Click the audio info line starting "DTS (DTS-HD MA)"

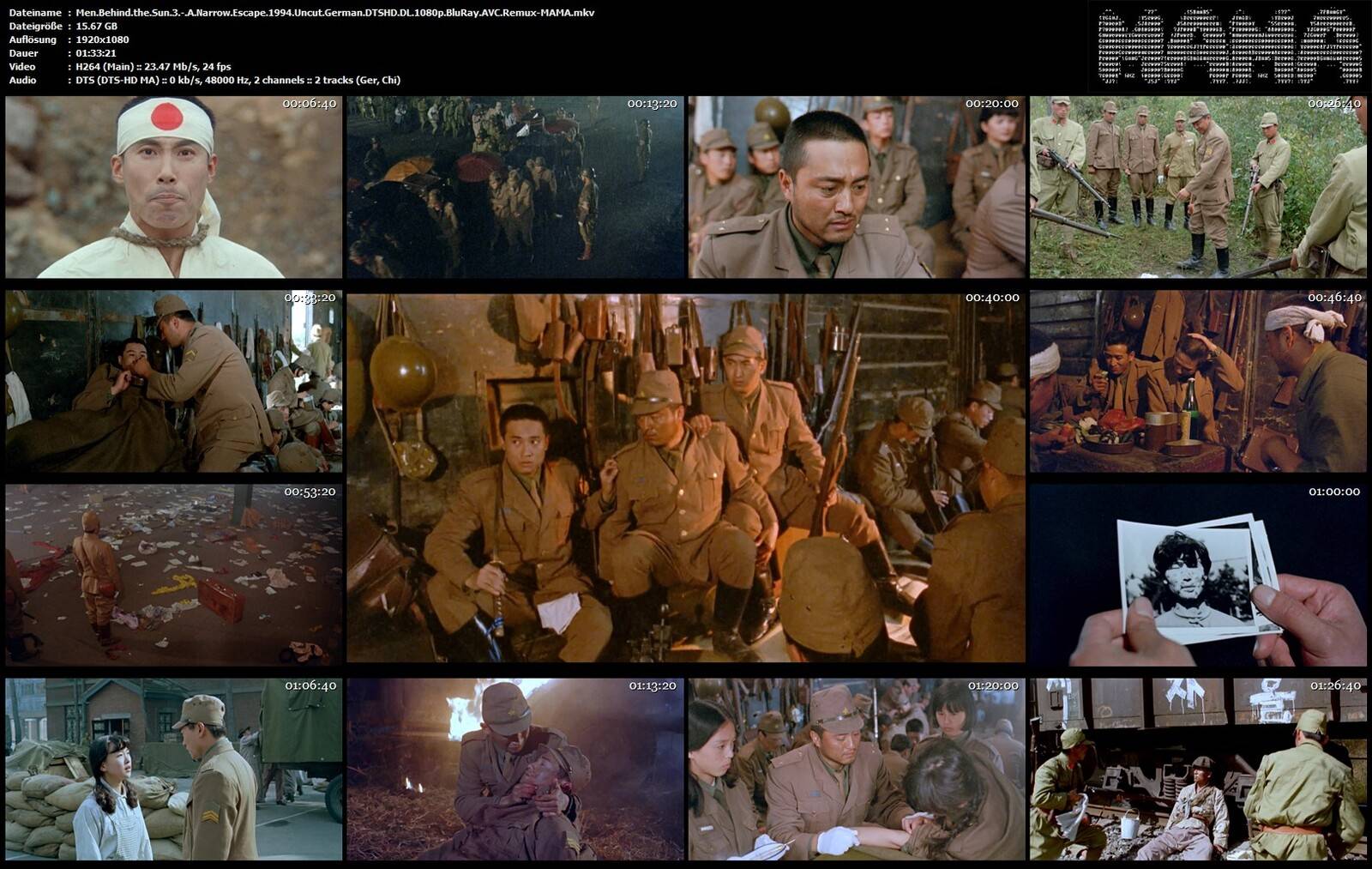pyautogui.click(x=238, y=80)
